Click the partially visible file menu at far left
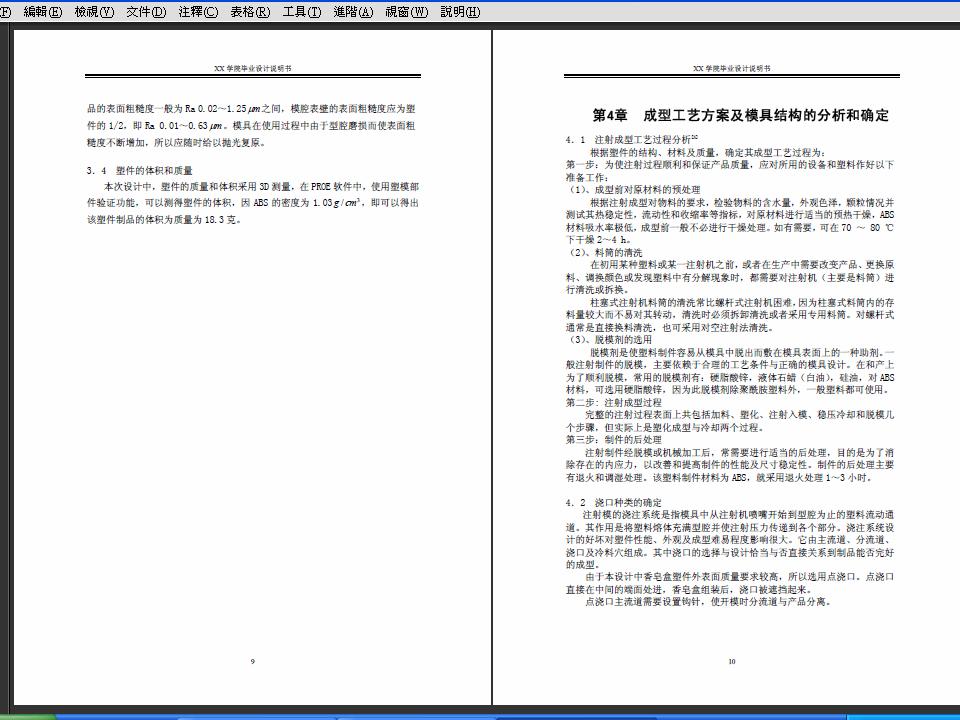Screen dimensions: 960x720 pyautogui.click(x=3, y=13)
